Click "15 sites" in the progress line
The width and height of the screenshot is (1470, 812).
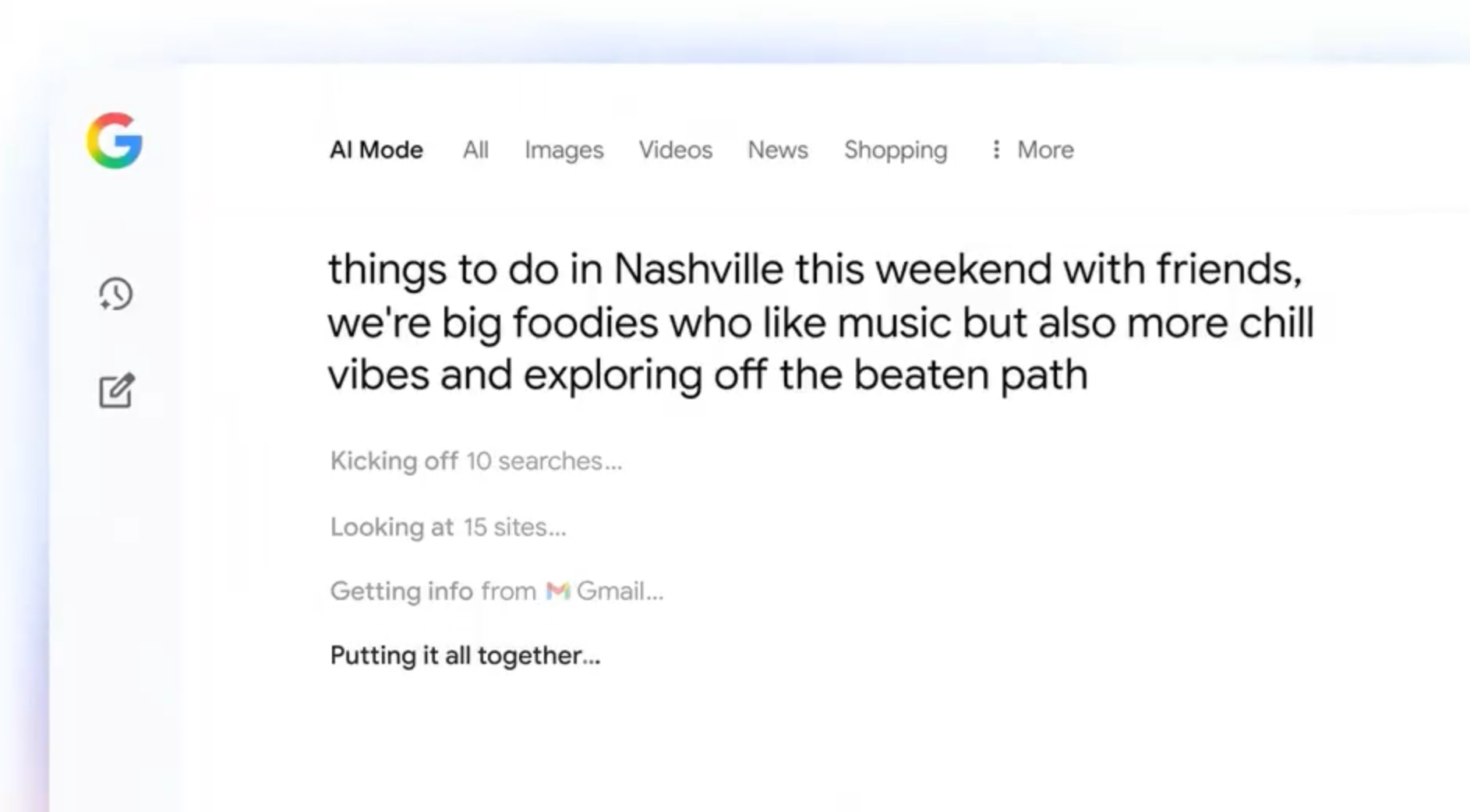[514, 527]
